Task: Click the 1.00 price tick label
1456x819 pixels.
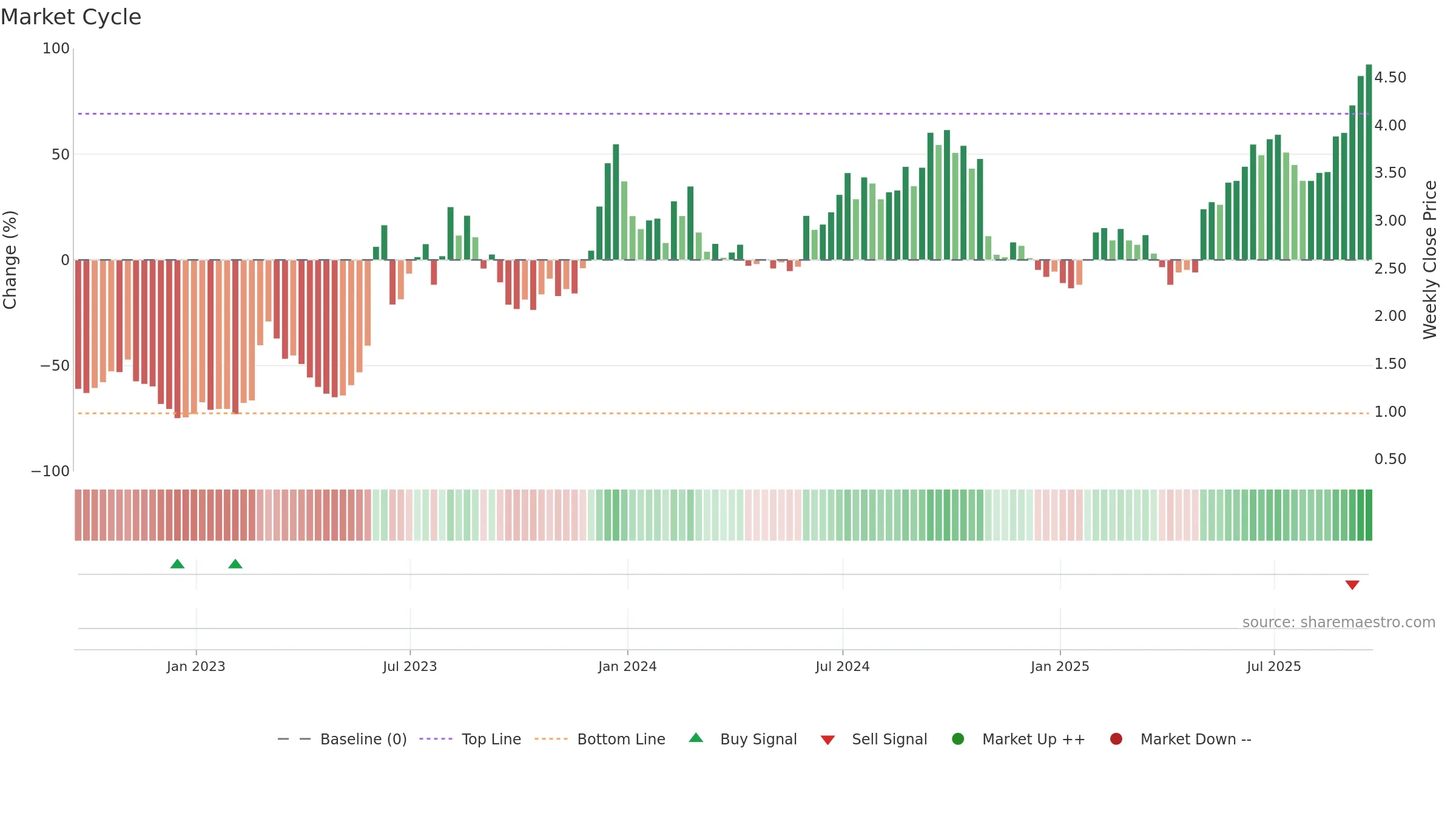Action: pos(1390,412)
